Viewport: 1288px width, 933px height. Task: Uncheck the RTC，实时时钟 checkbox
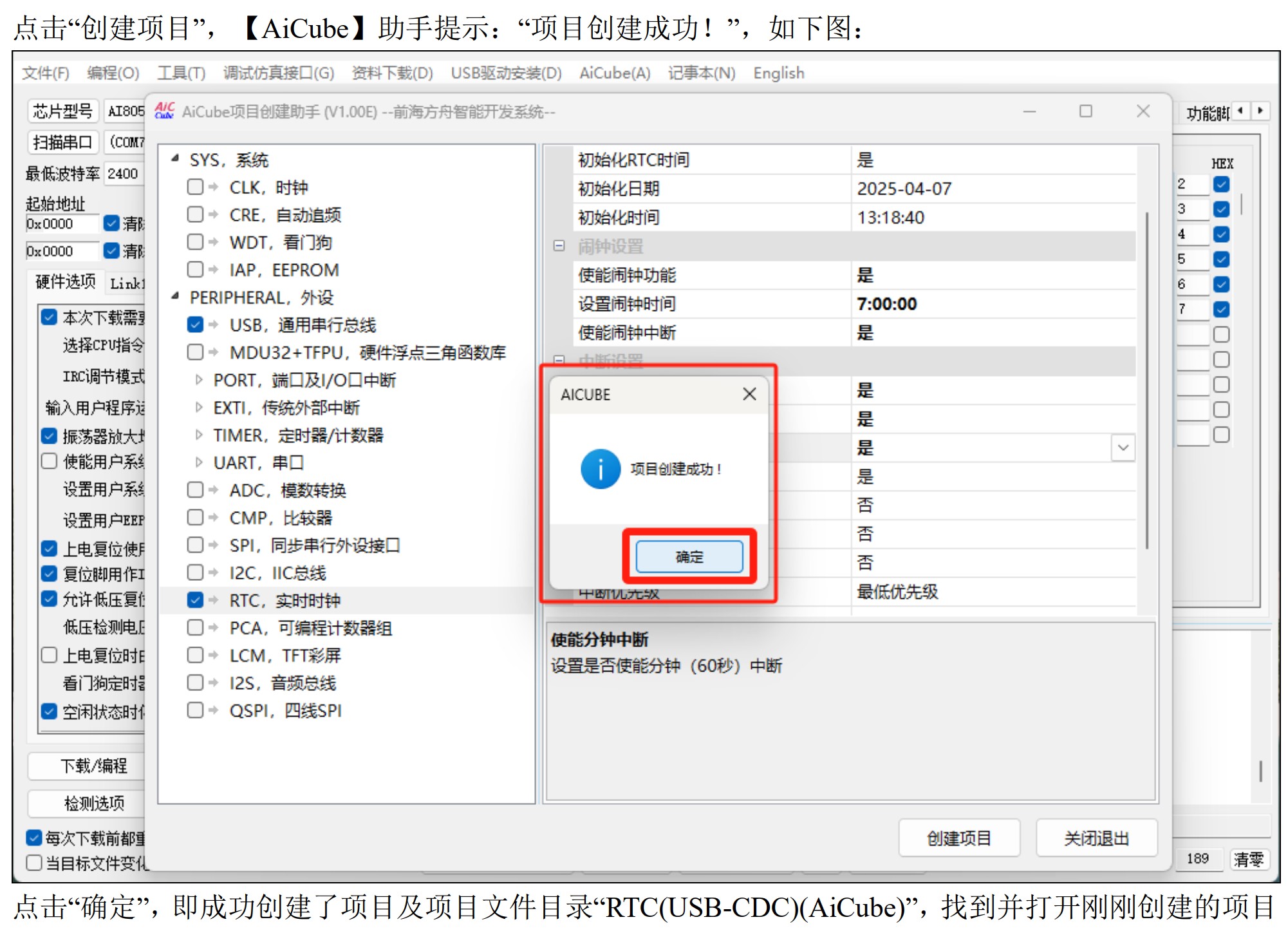[195, 600]
